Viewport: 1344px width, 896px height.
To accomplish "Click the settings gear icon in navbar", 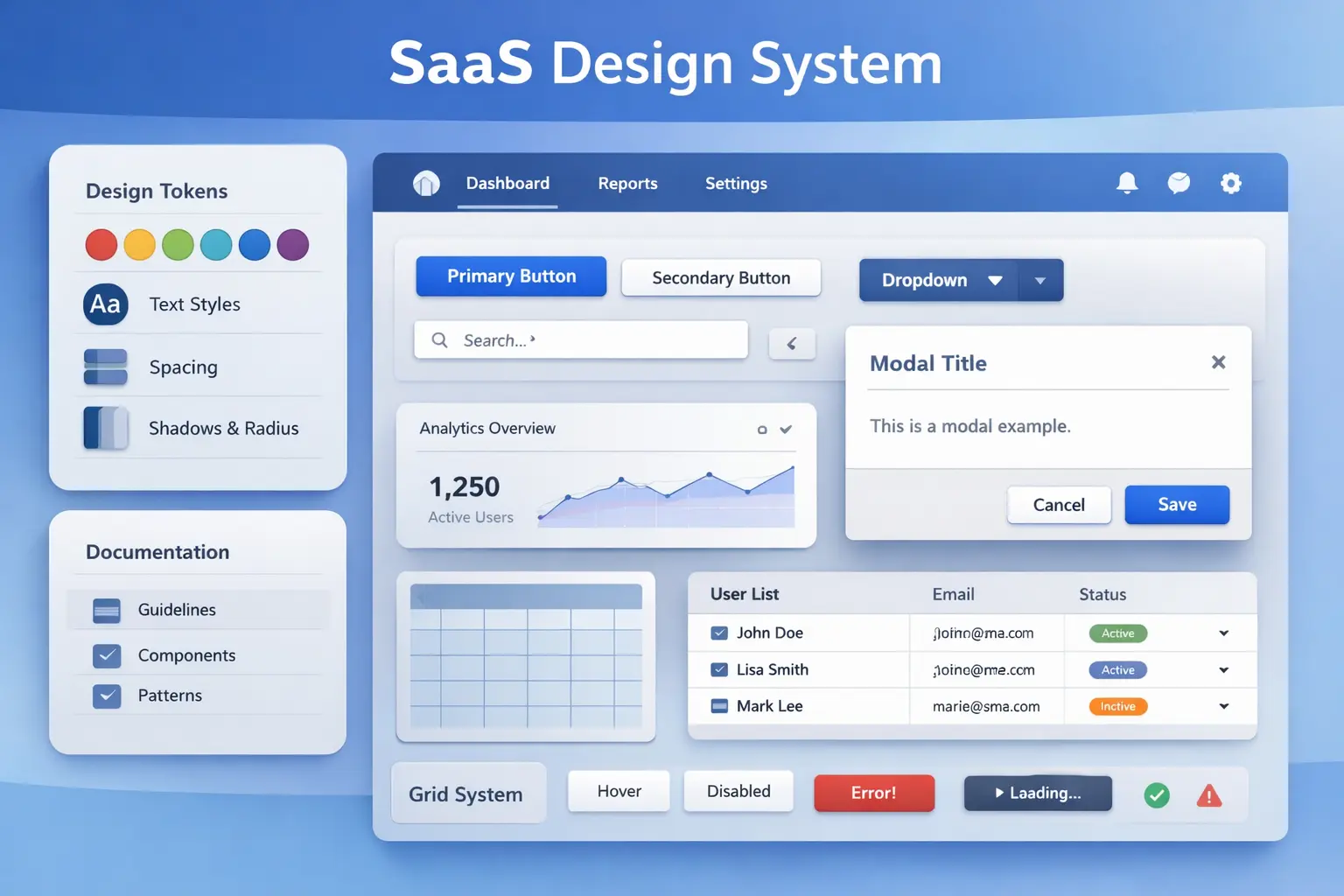I will pyautogui.click(x=1231, y=183).
